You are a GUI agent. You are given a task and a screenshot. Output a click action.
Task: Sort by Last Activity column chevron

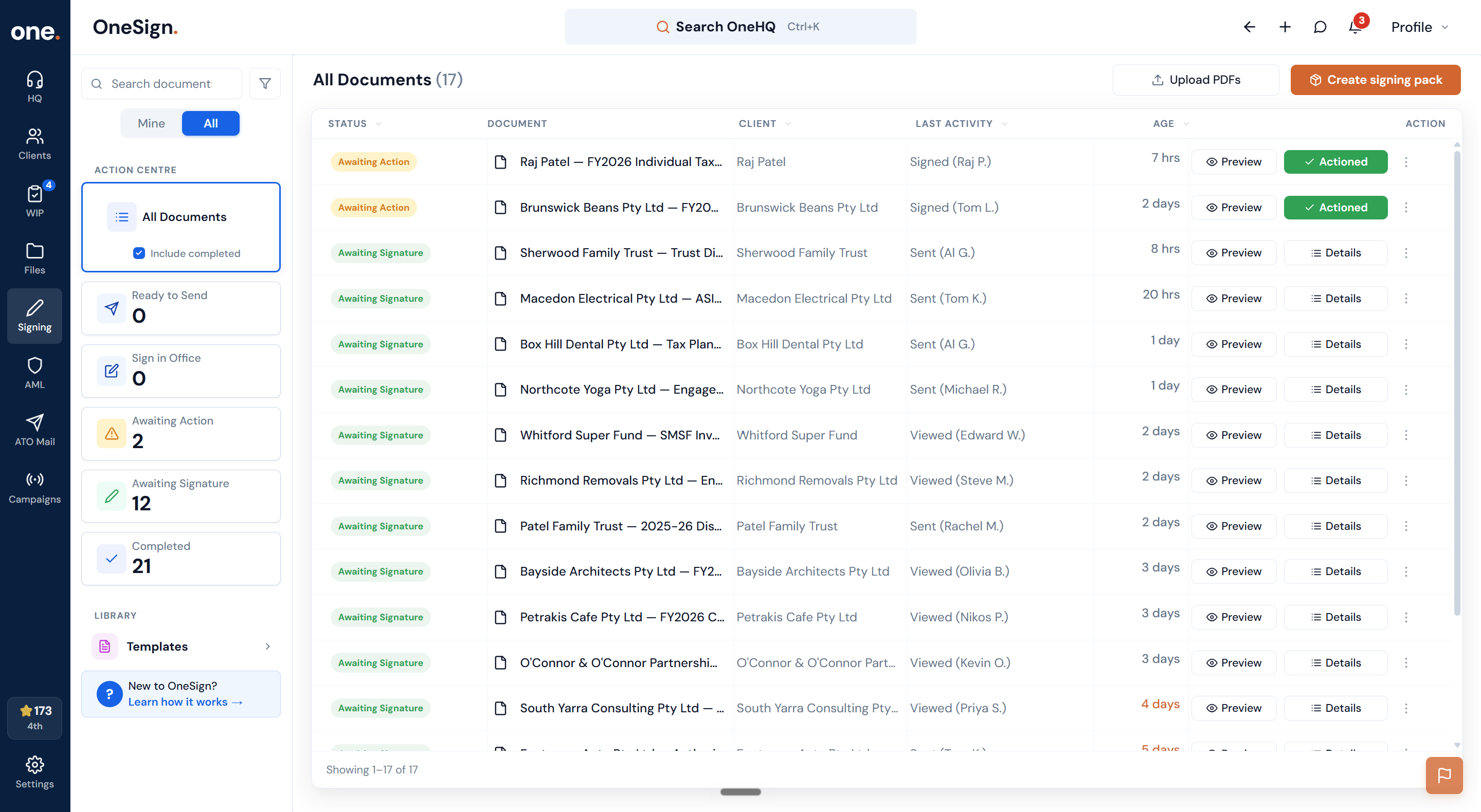pos(1004,123)
